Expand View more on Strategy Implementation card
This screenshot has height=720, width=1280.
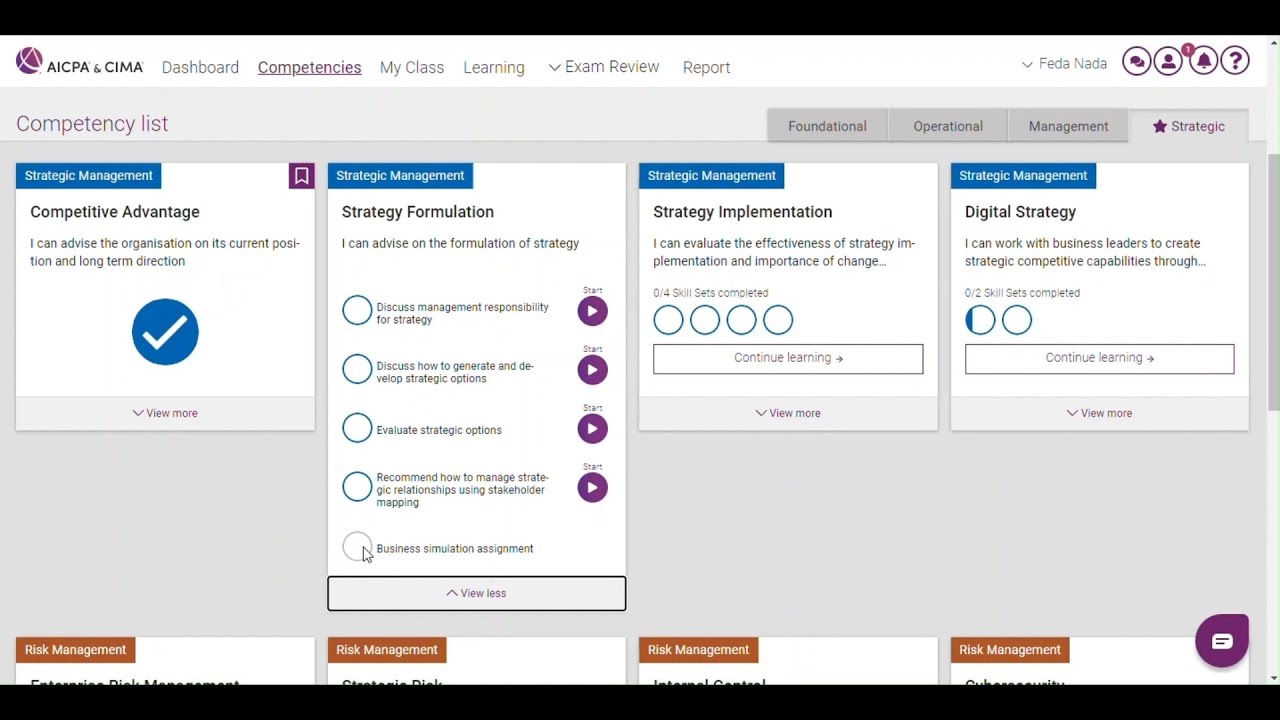click(788, 413)
